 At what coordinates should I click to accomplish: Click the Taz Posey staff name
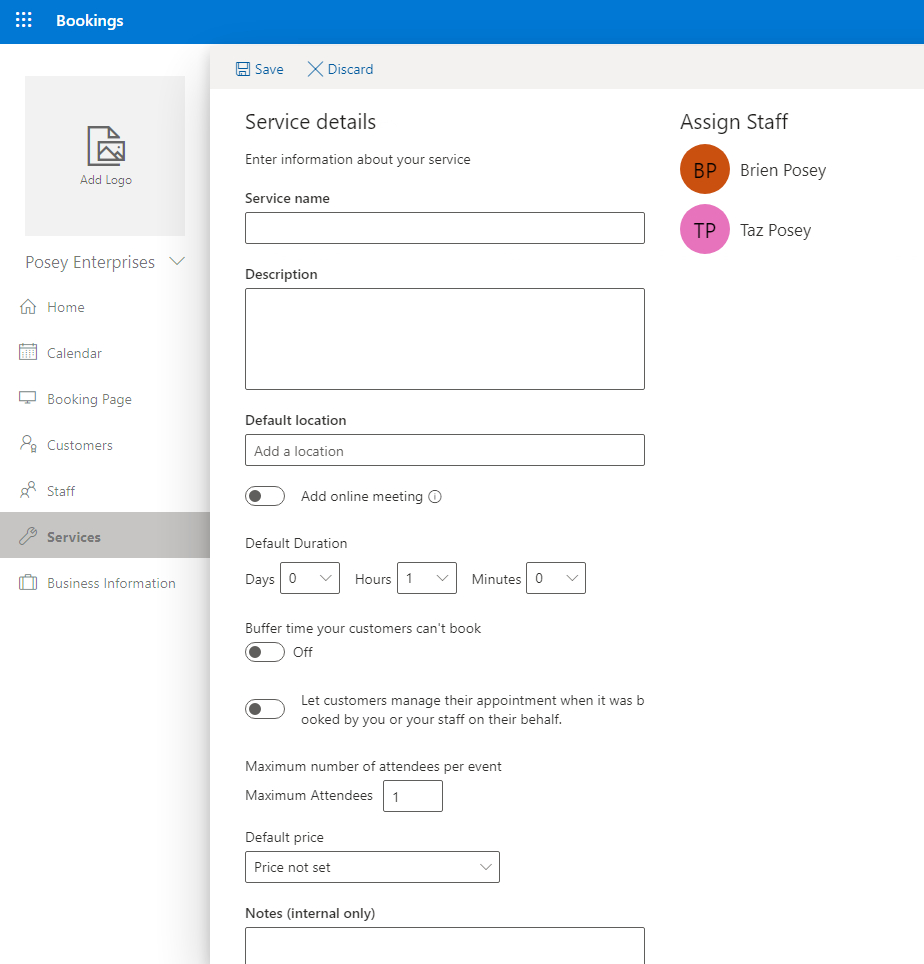(x=775, y=231)
